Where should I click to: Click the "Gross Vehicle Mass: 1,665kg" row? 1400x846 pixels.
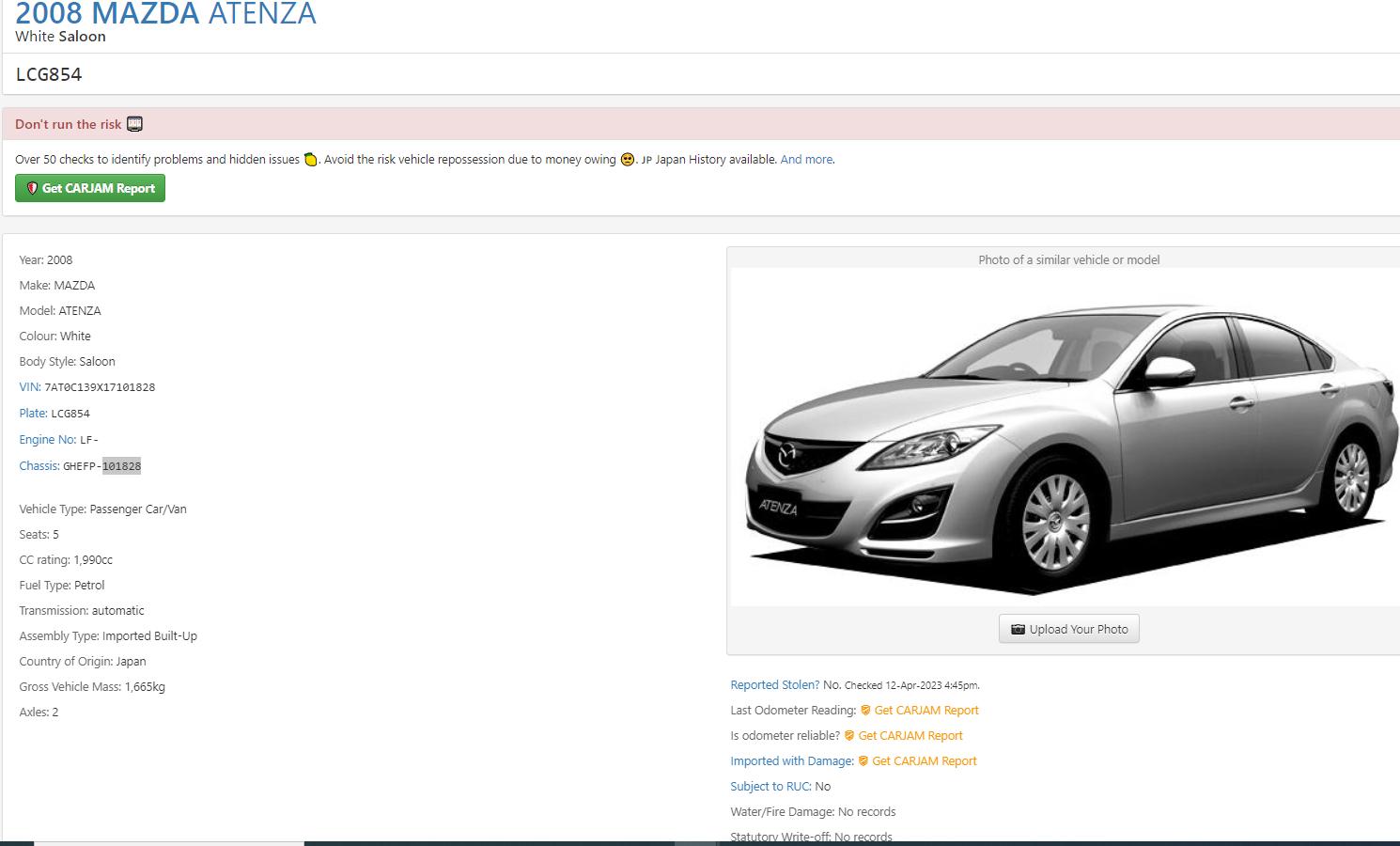[x=92, y=686]
